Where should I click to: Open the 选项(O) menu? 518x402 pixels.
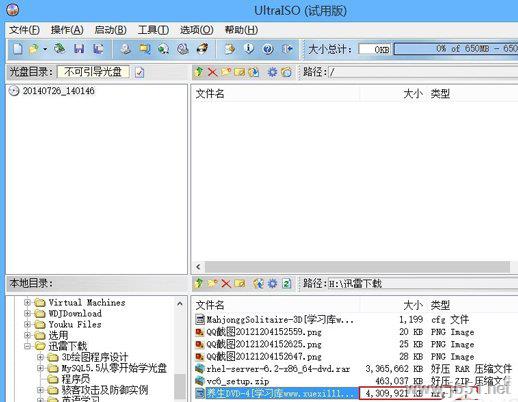[x=197, y=30]
